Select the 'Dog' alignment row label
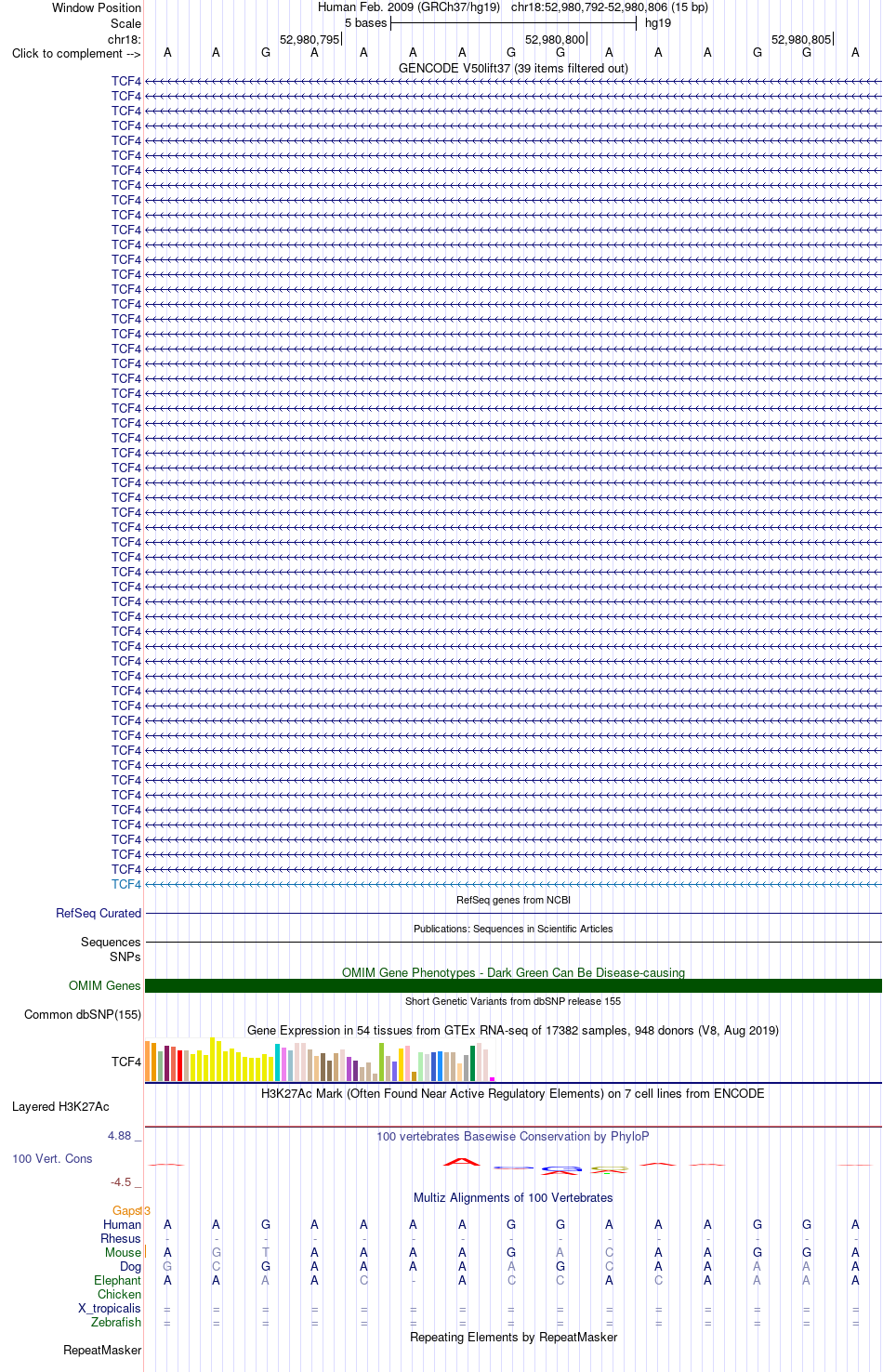The height and width of the screenshot is (1372, 883). [x=131, y=1266]
